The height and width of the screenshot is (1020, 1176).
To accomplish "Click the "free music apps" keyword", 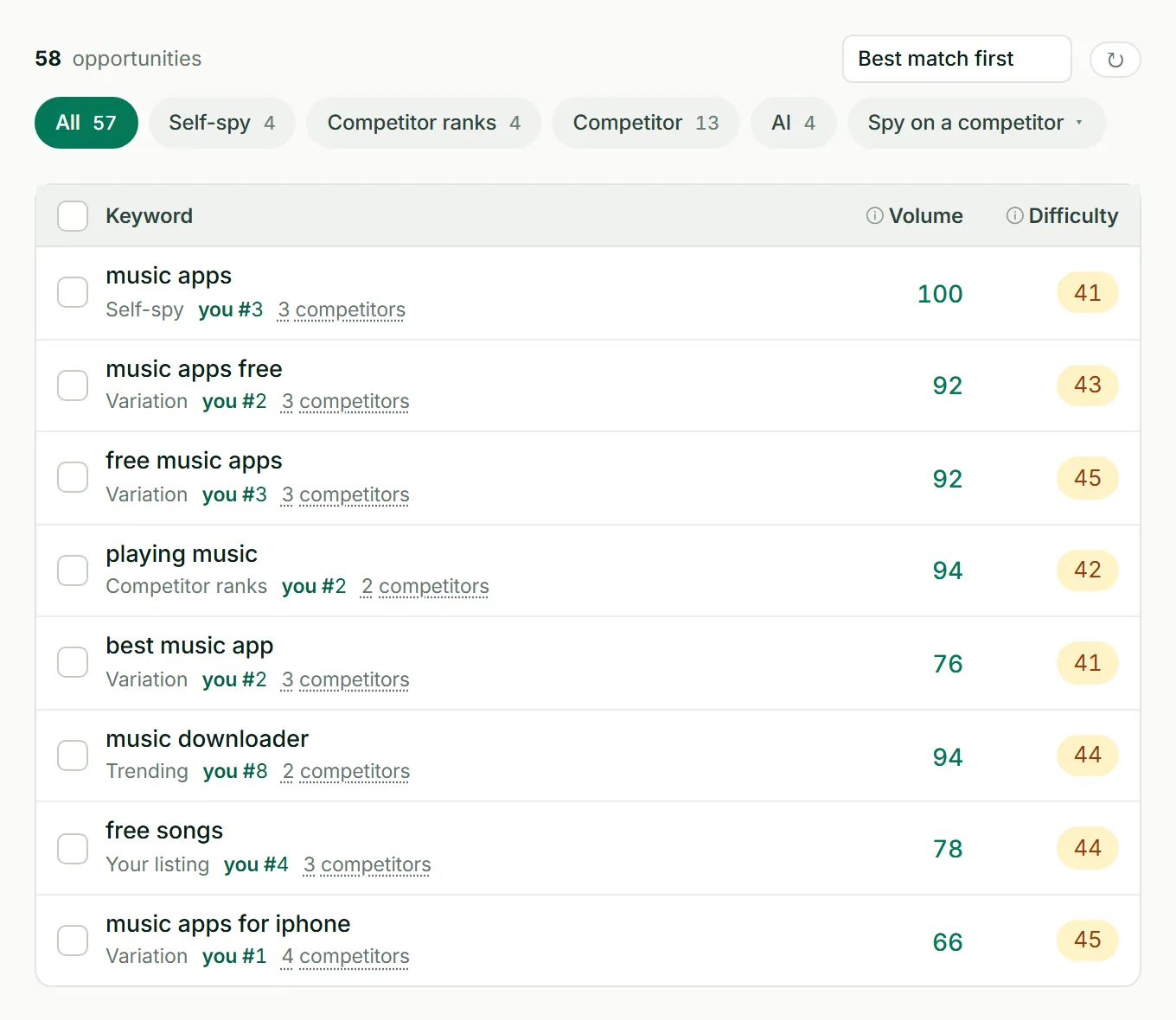I will pyautogui.click(x=194, y=461).
